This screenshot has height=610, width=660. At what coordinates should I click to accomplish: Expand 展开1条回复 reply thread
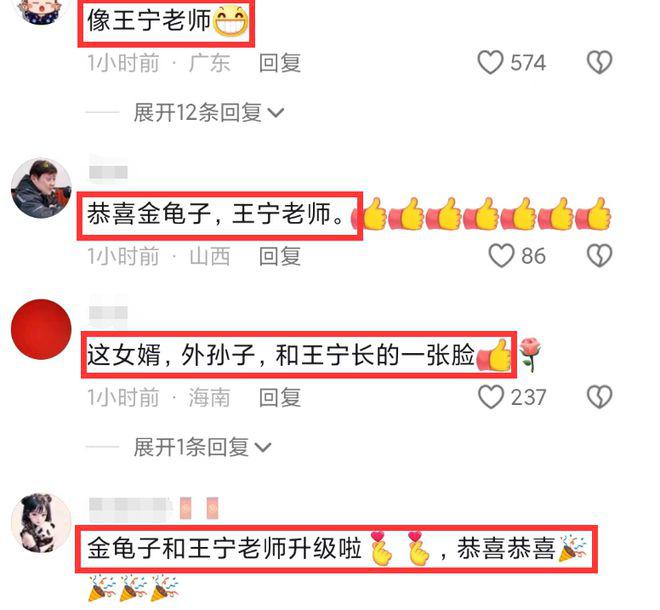click(202, 447)
